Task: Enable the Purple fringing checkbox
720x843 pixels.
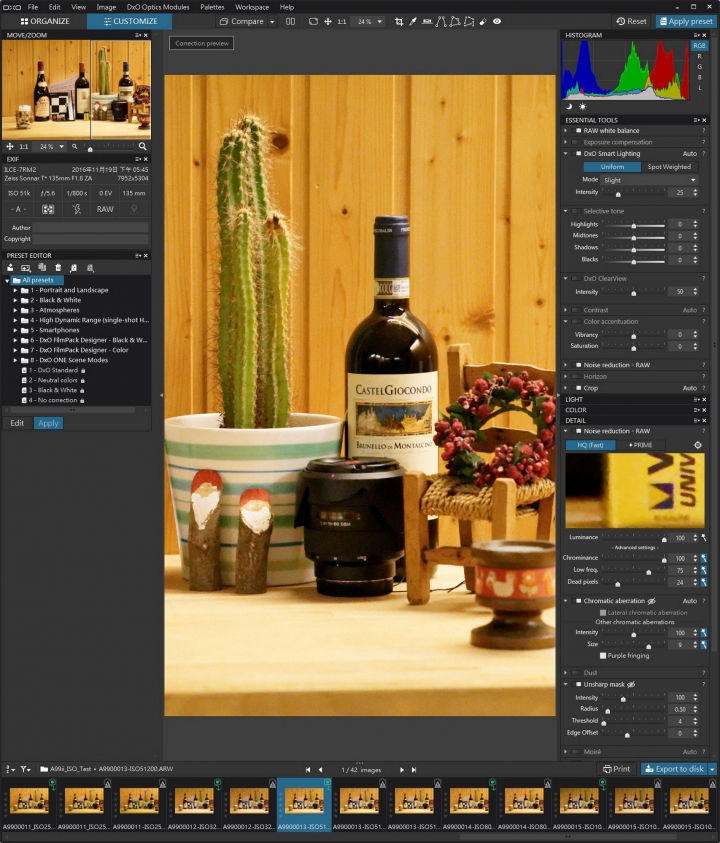Action: point(603,656)
